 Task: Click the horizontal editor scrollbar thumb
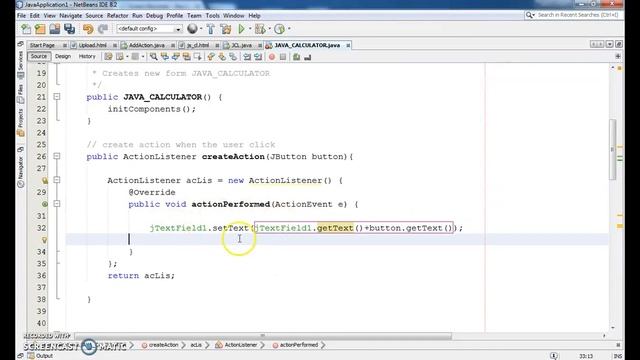263,336
